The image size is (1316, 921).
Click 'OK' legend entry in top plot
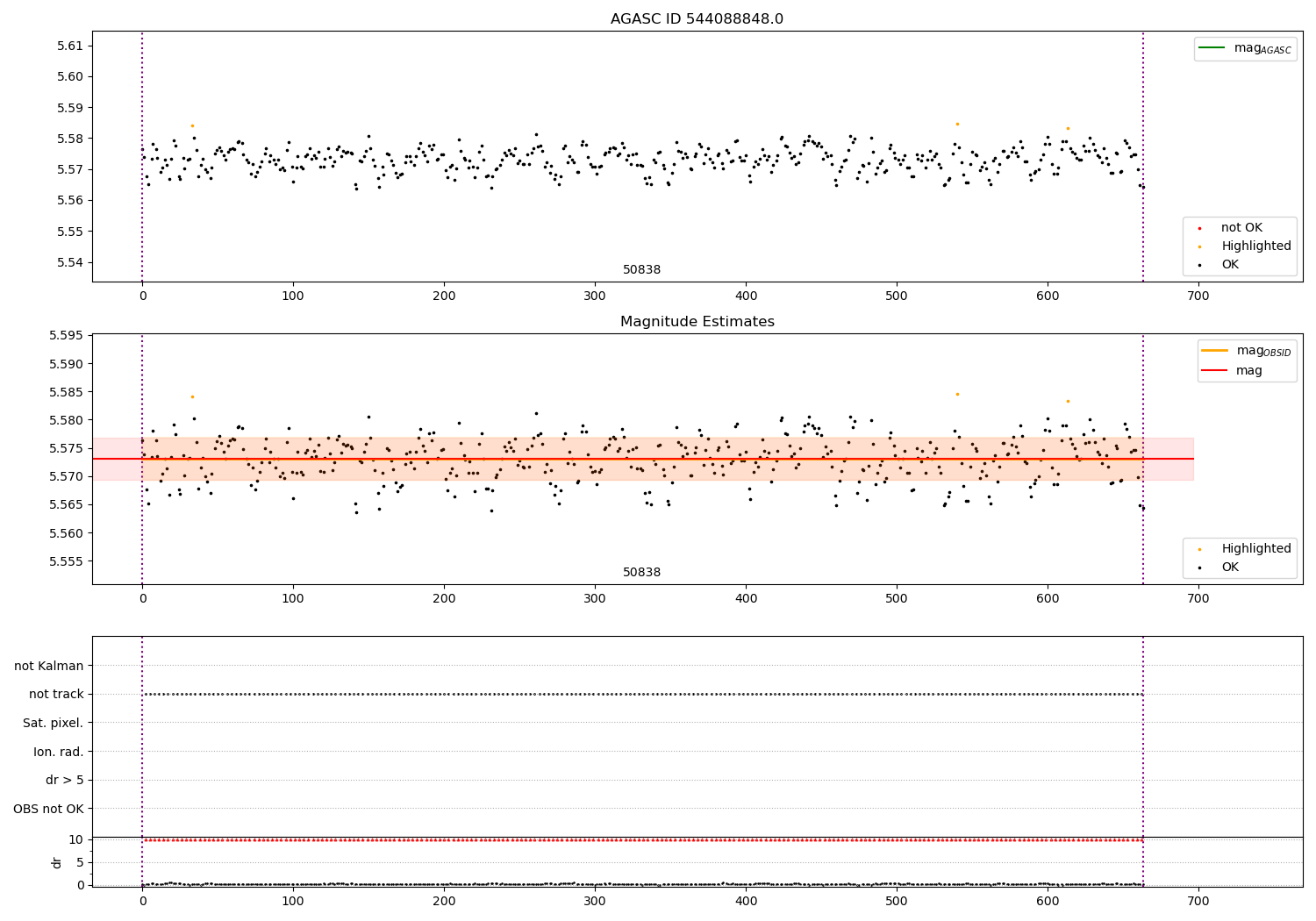click(x=1230, y=265)
